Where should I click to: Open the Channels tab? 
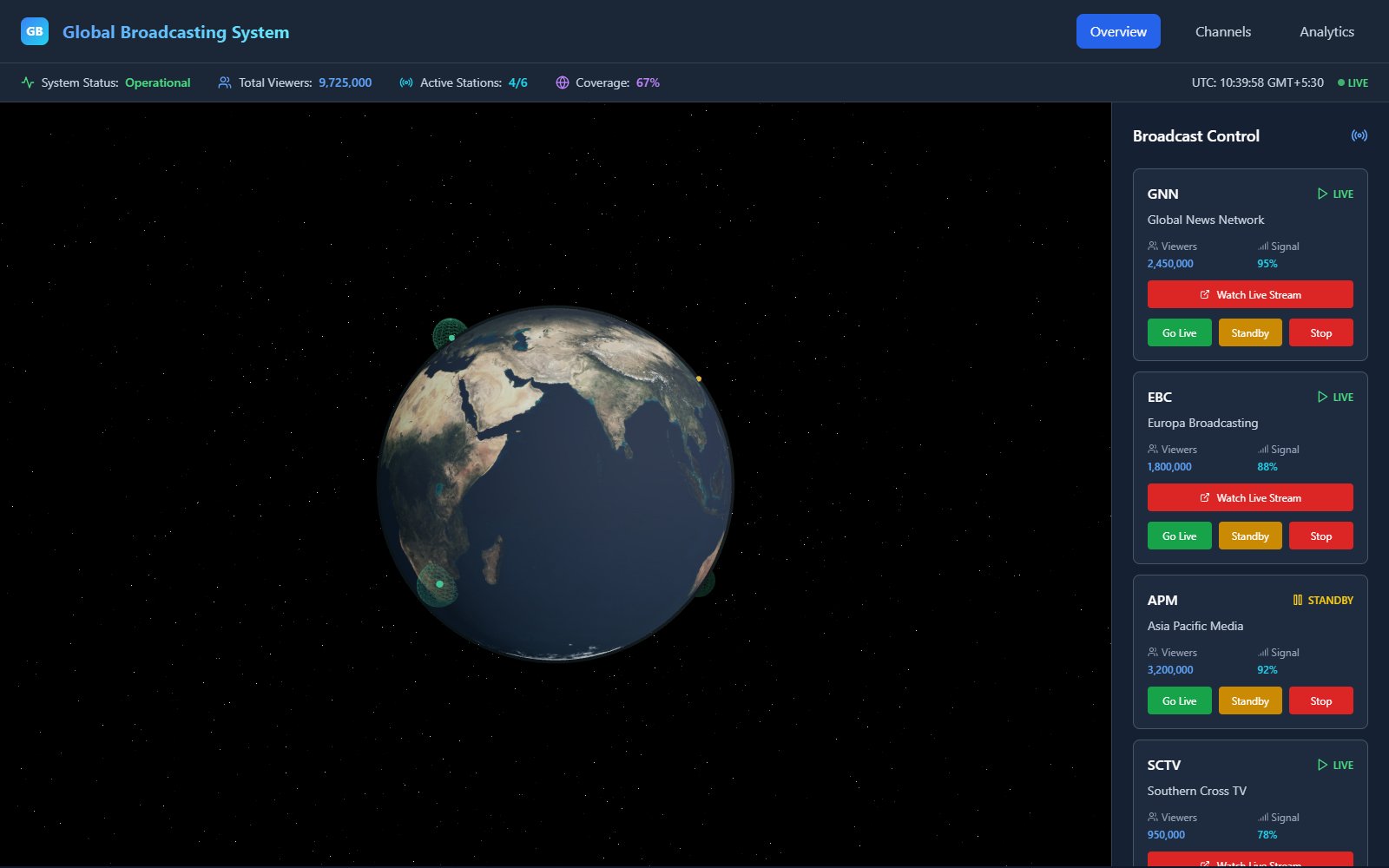click(x=1223, y=31)
